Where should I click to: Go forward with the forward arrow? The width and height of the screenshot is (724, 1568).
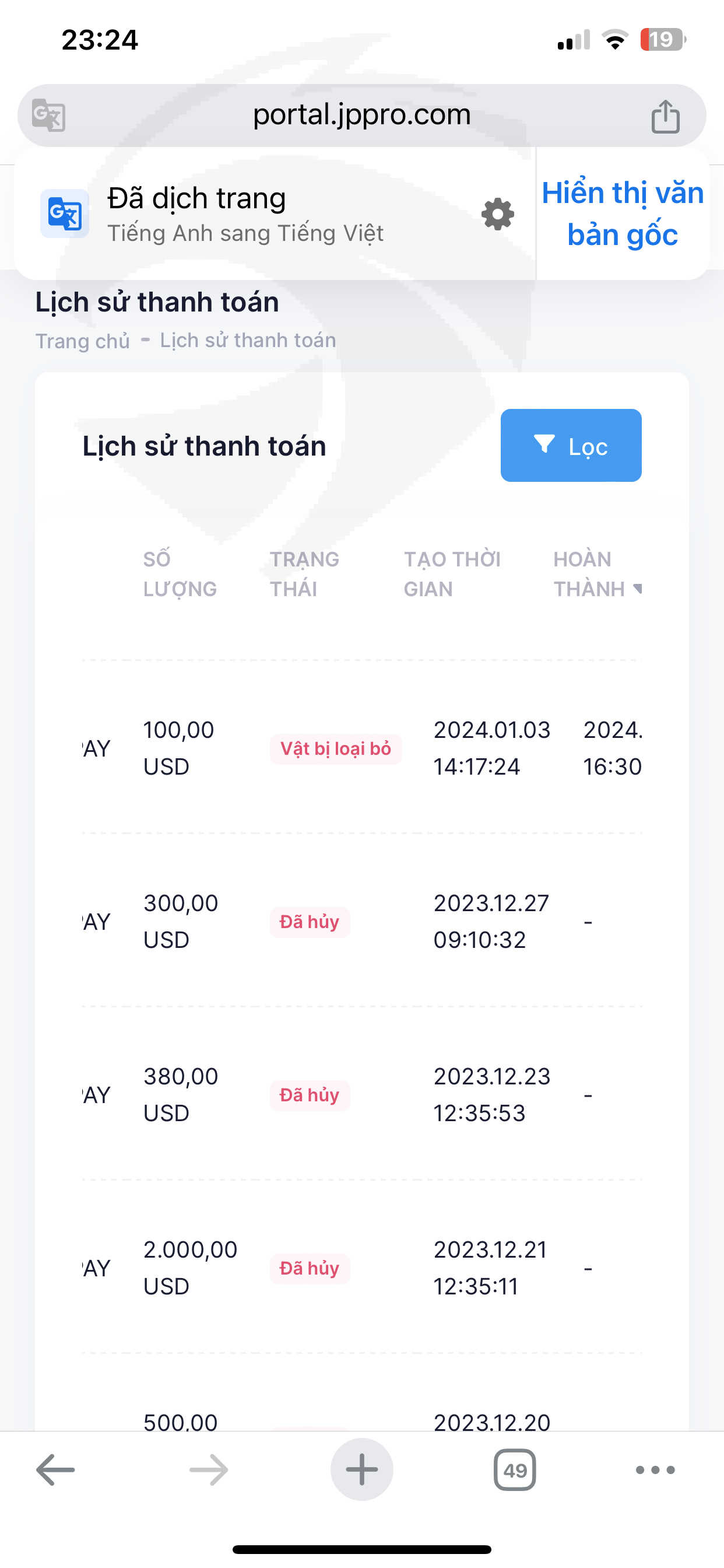[x=209, y=1470]
